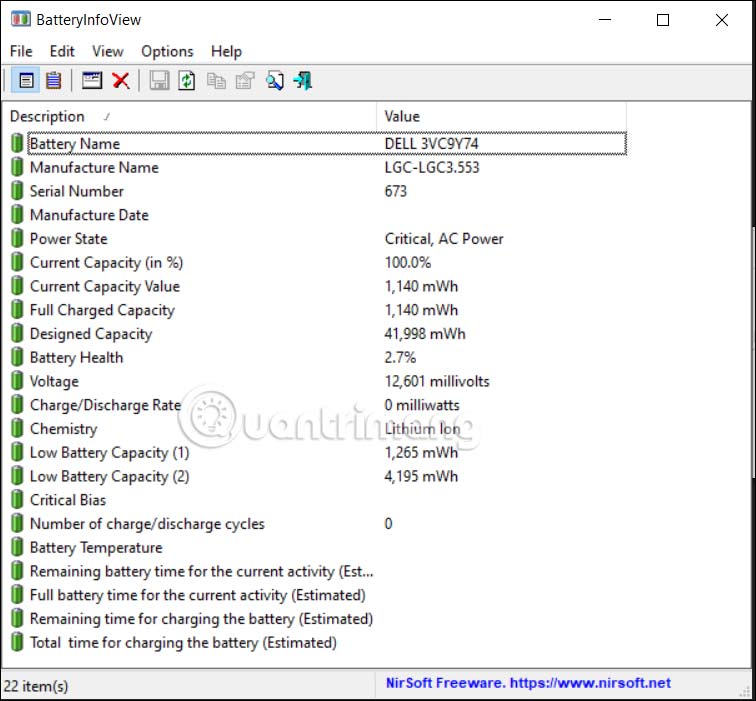Image resolution: width=756 pixels, height=701 pixels.
Task: Click the Show Battery Log clipboard icon
Action: point(54,80)
